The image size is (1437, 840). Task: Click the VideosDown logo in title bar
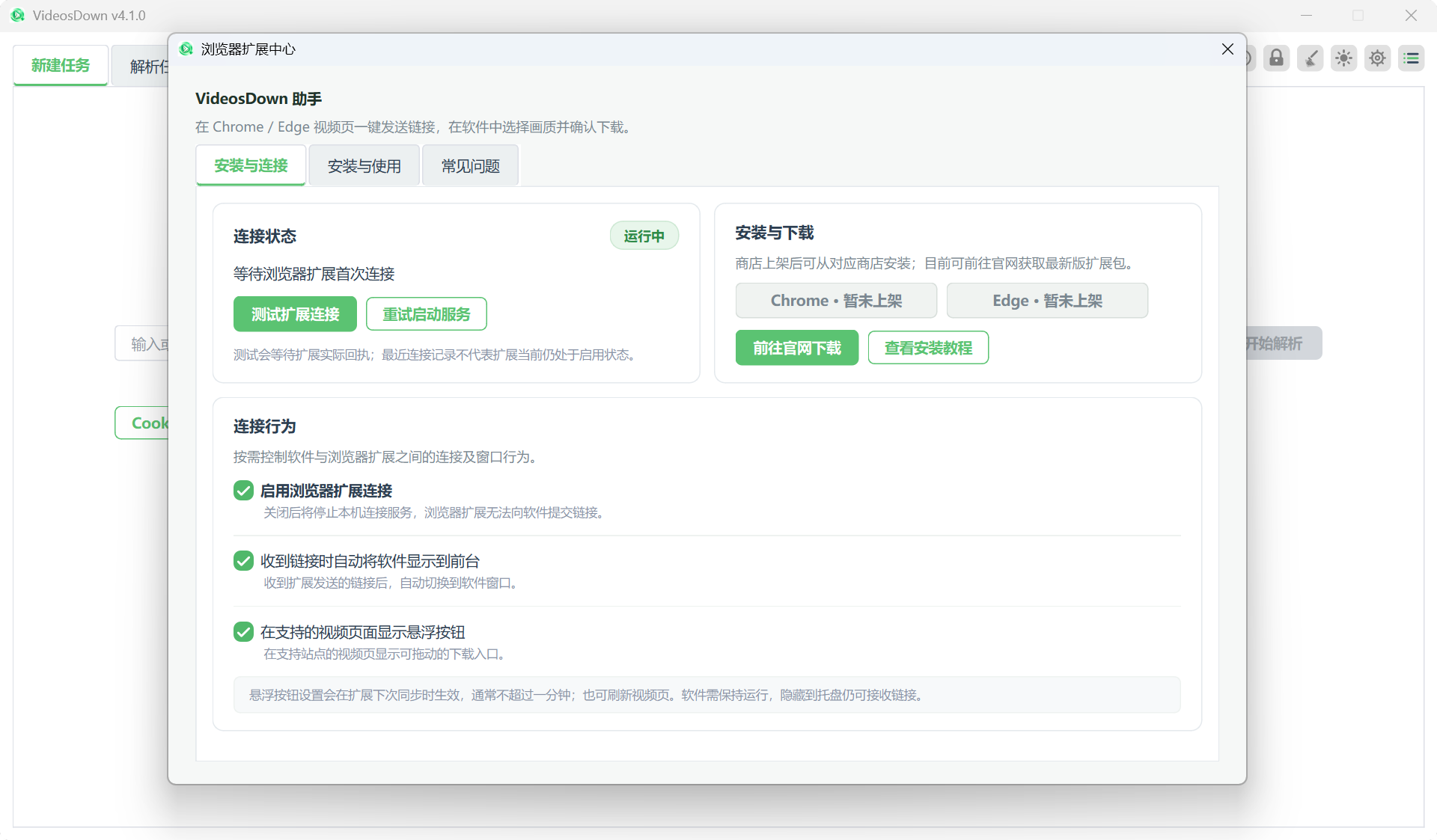(x=18, y=15)
